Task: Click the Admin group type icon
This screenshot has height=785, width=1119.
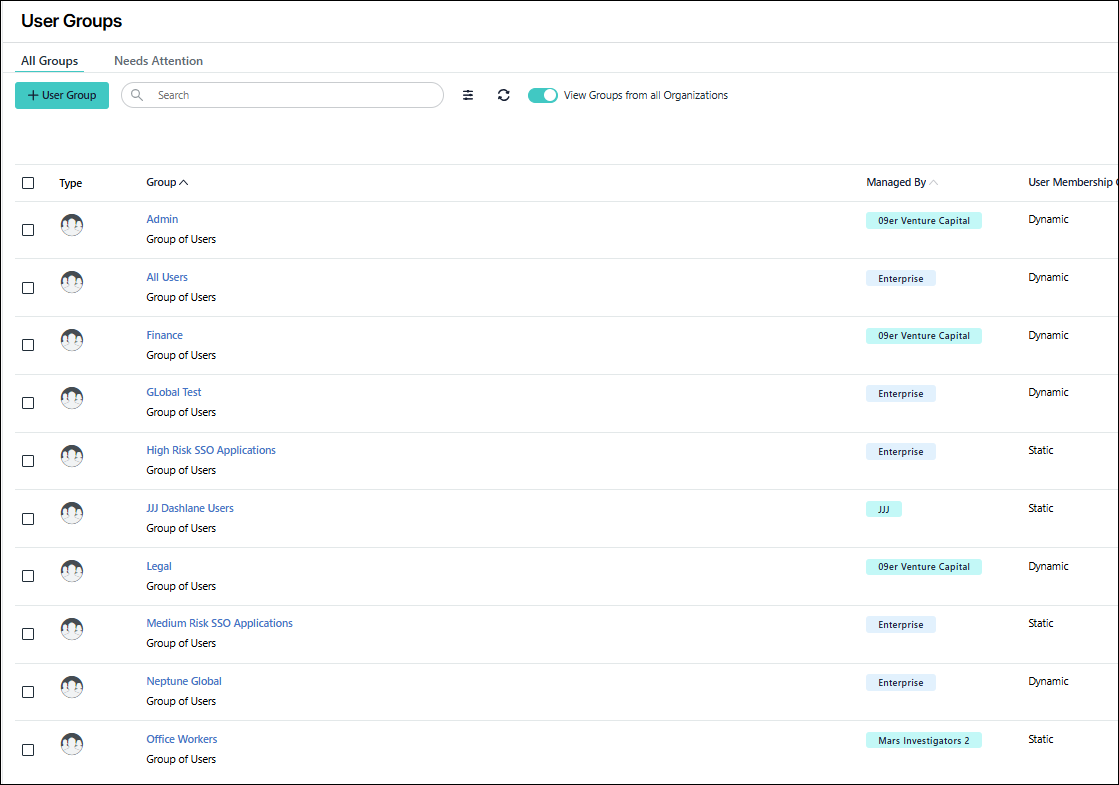Action: (x=71, y=225)
